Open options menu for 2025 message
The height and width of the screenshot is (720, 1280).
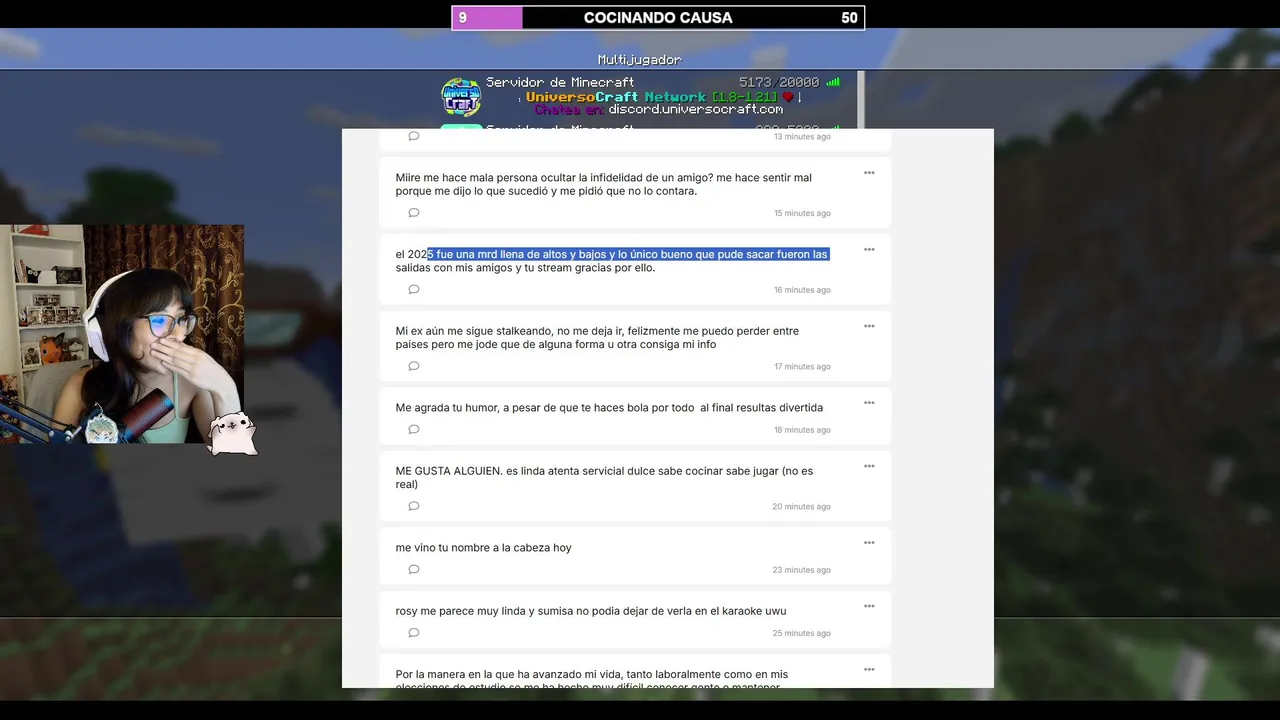click(869, 250)
